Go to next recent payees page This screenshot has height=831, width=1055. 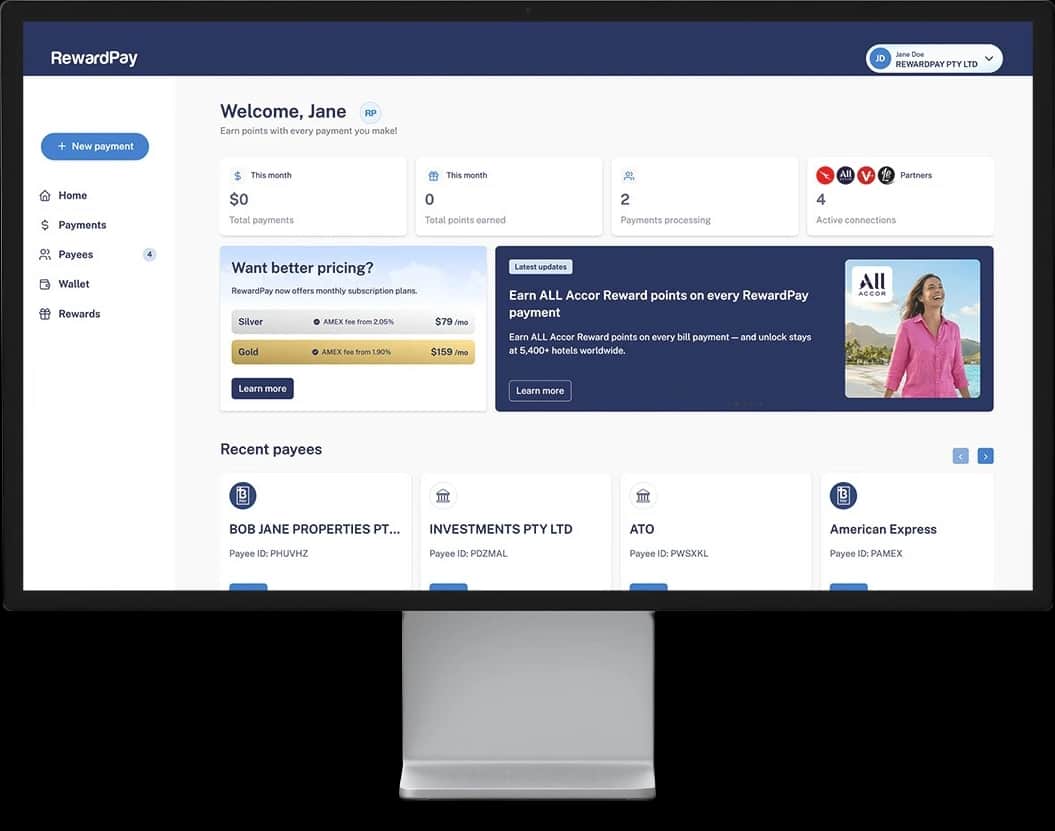point(986,456)
